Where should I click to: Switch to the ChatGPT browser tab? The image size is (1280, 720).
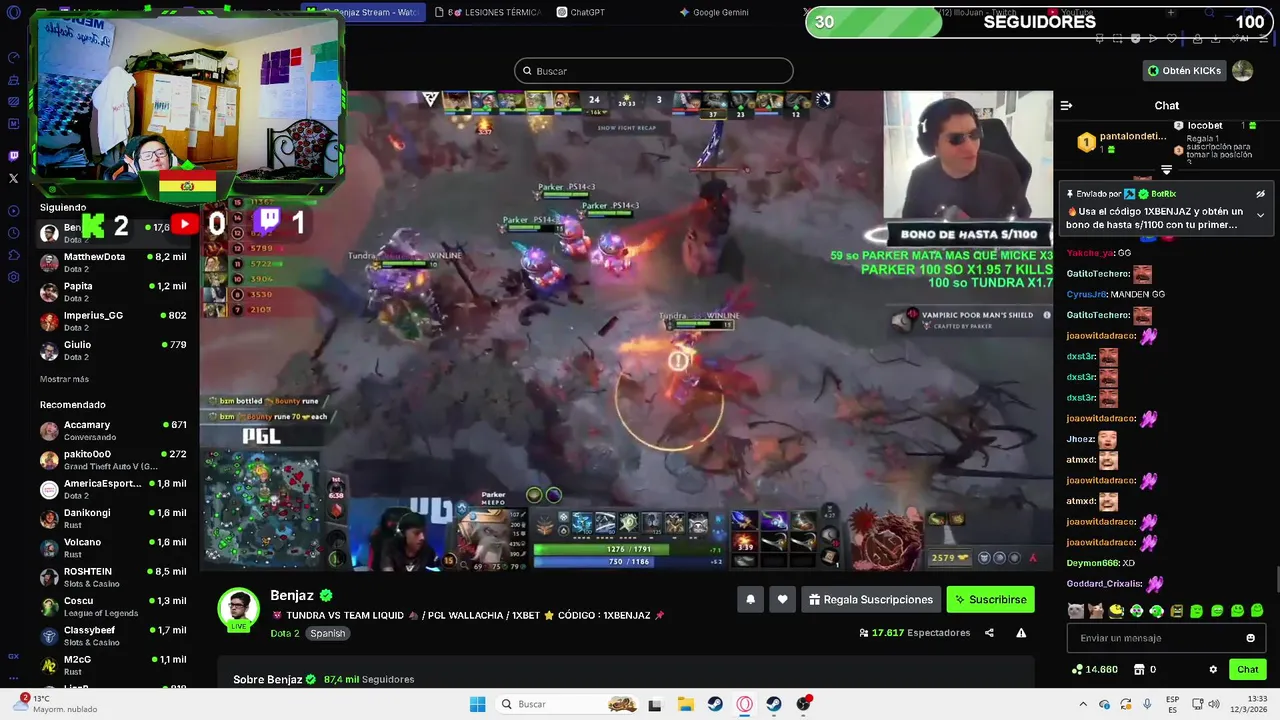(581, 12)
